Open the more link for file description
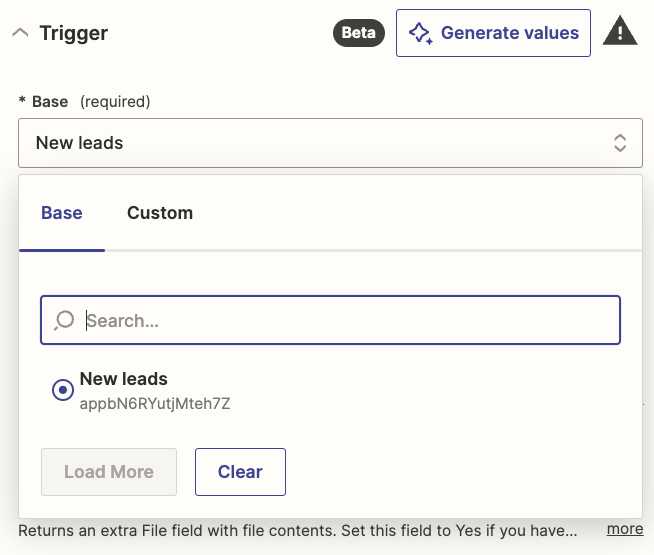Screen dimensions: 654x555 (x=625, y=529)
